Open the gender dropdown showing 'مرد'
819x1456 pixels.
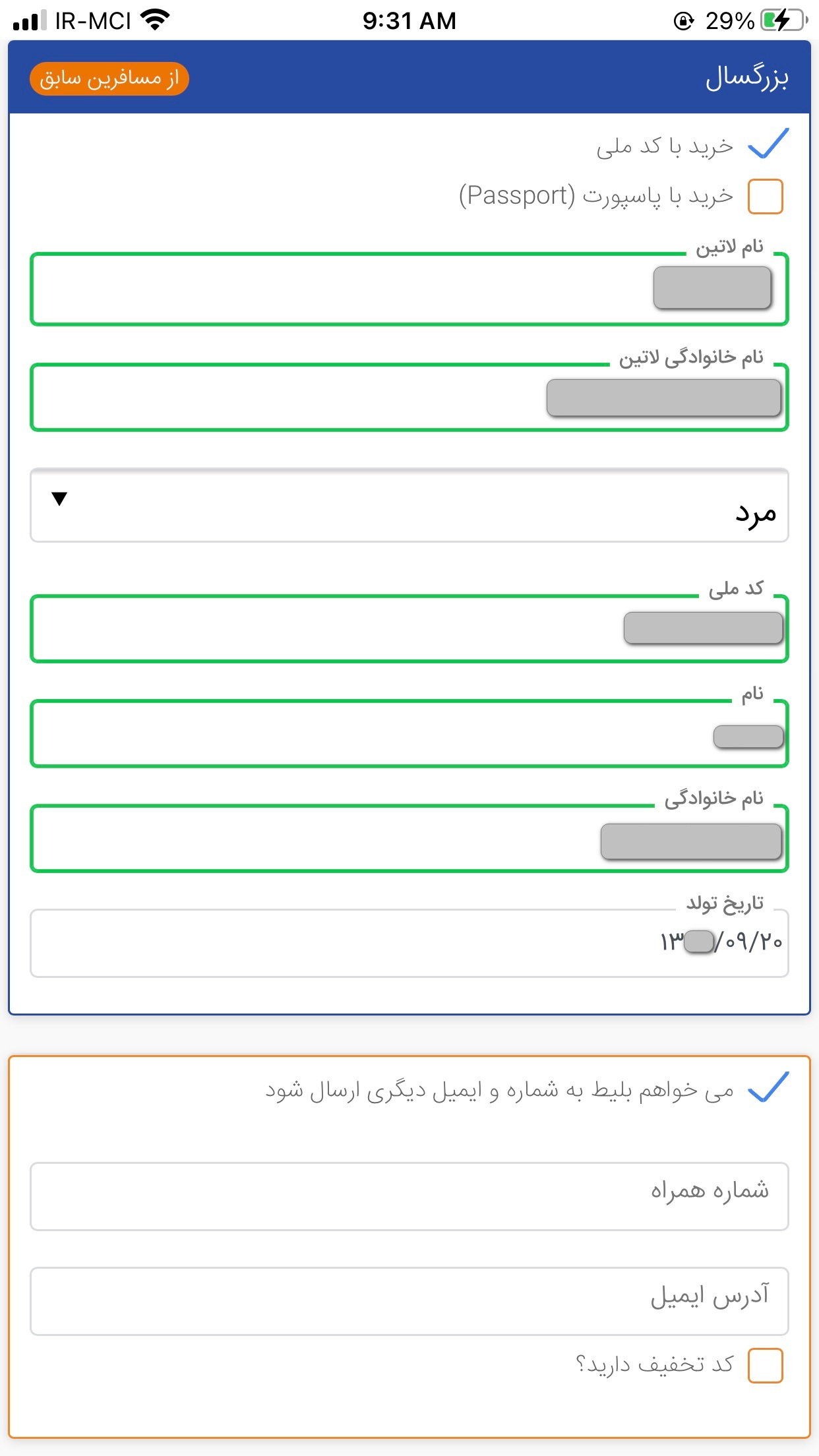click(409, 506)
